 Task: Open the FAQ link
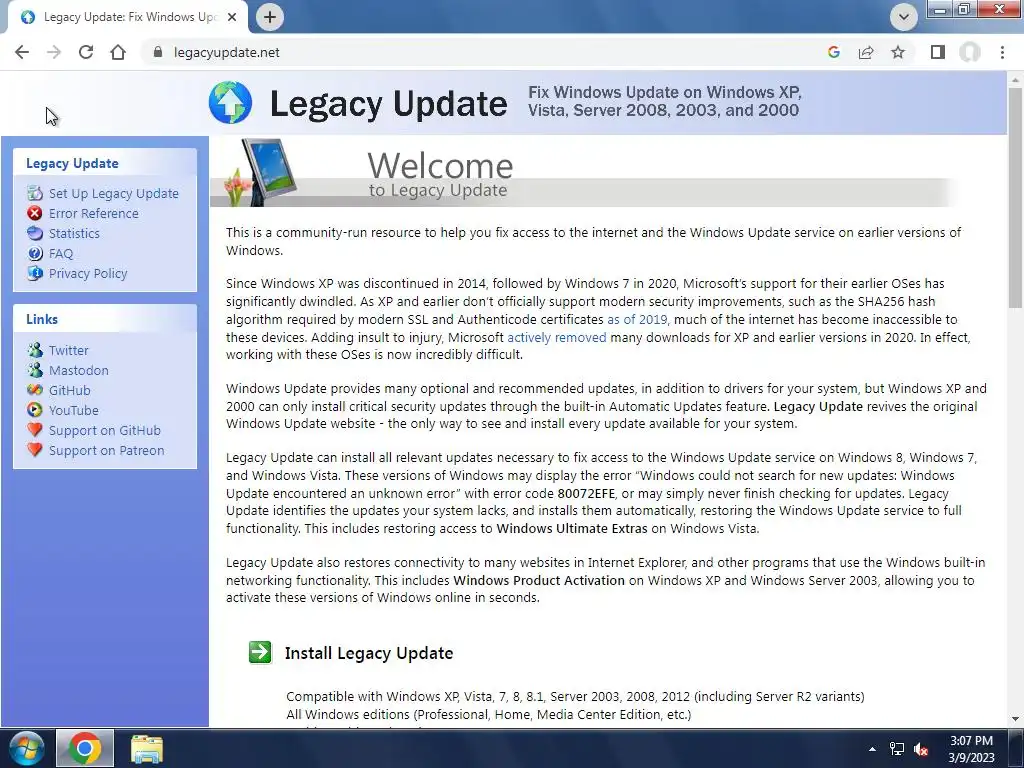[61, 253]
